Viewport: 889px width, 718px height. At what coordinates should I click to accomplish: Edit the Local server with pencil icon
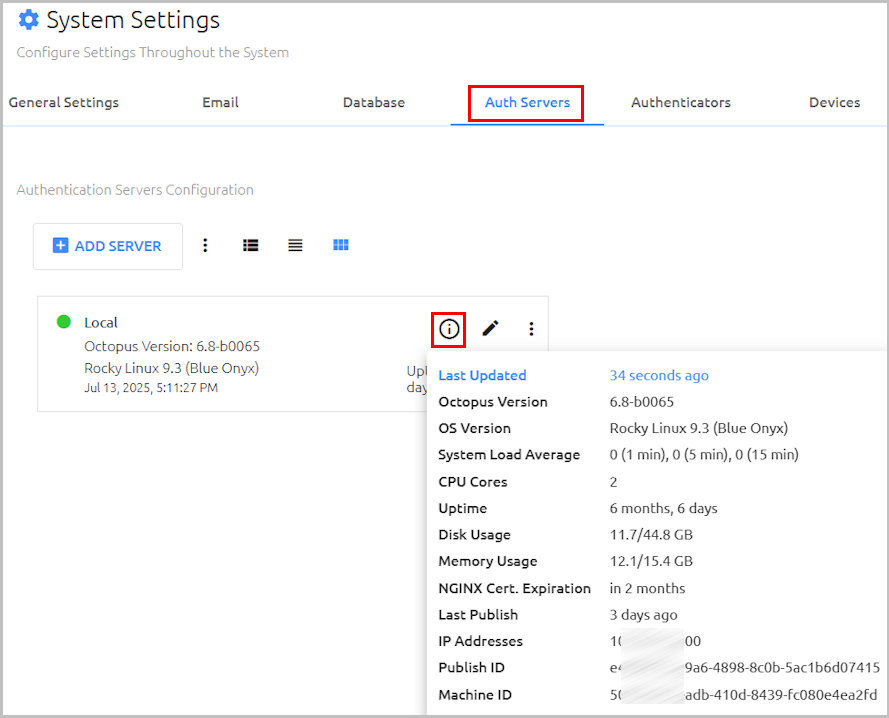pyautogui.click(x=490, y=328)
